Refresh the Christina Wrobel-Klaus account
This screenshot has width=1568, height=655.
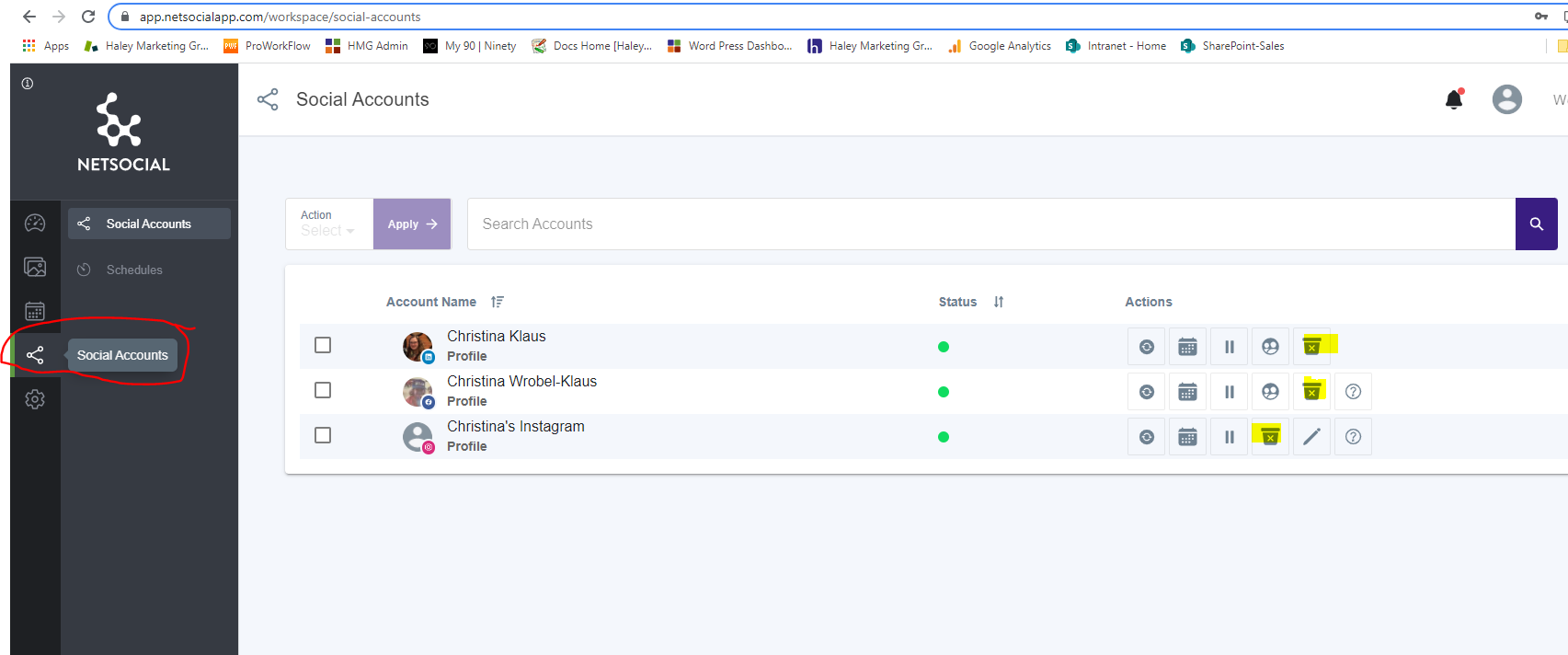pos(1146,392)
